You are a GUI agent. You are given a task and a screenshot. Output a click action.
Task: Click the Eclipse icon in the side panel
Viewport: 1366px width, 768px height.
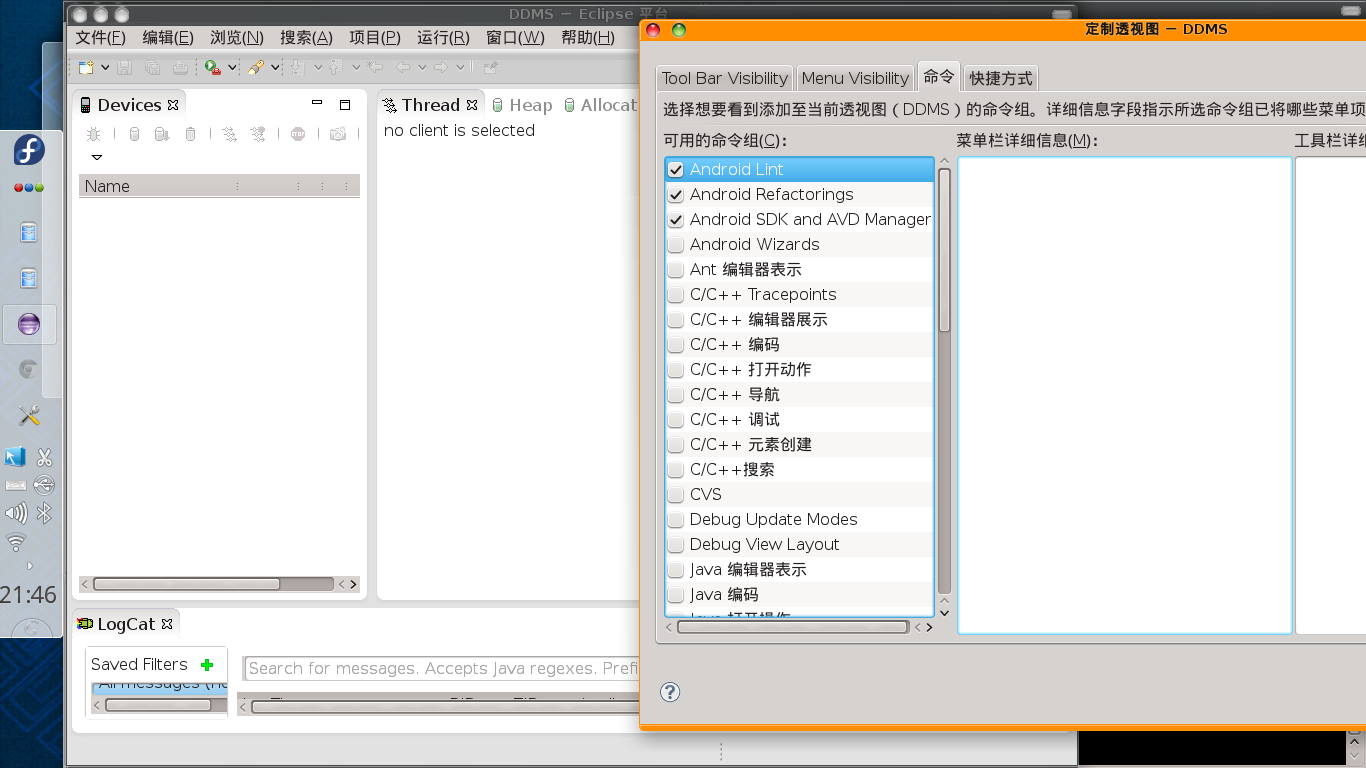pos(29,324)
